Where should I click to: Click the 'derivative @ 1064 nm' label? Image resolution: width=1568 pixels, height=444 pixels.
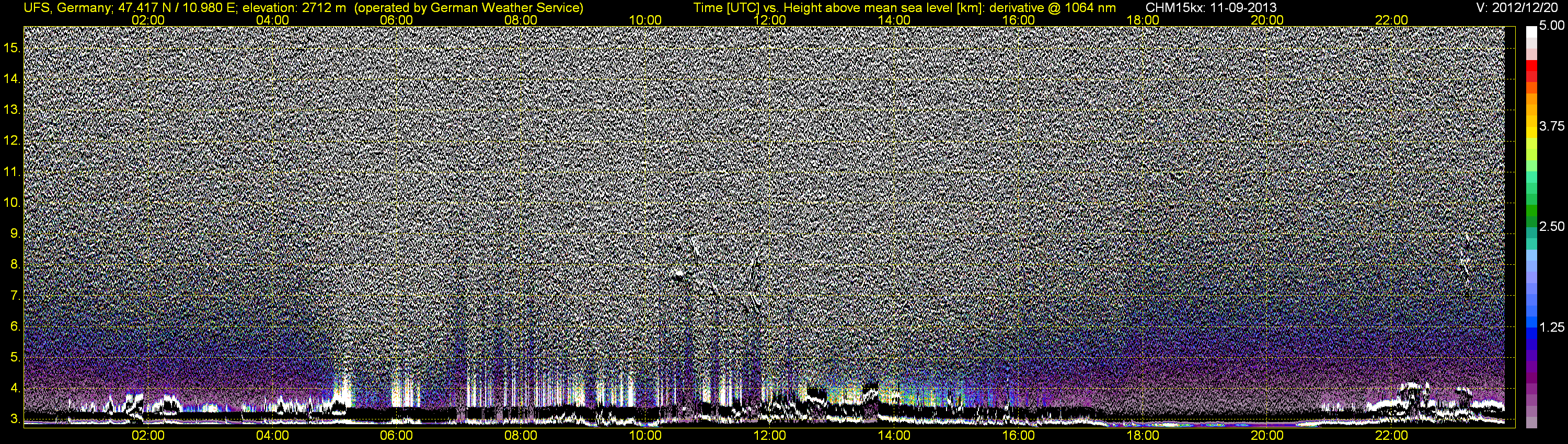tap(1053, 8)
